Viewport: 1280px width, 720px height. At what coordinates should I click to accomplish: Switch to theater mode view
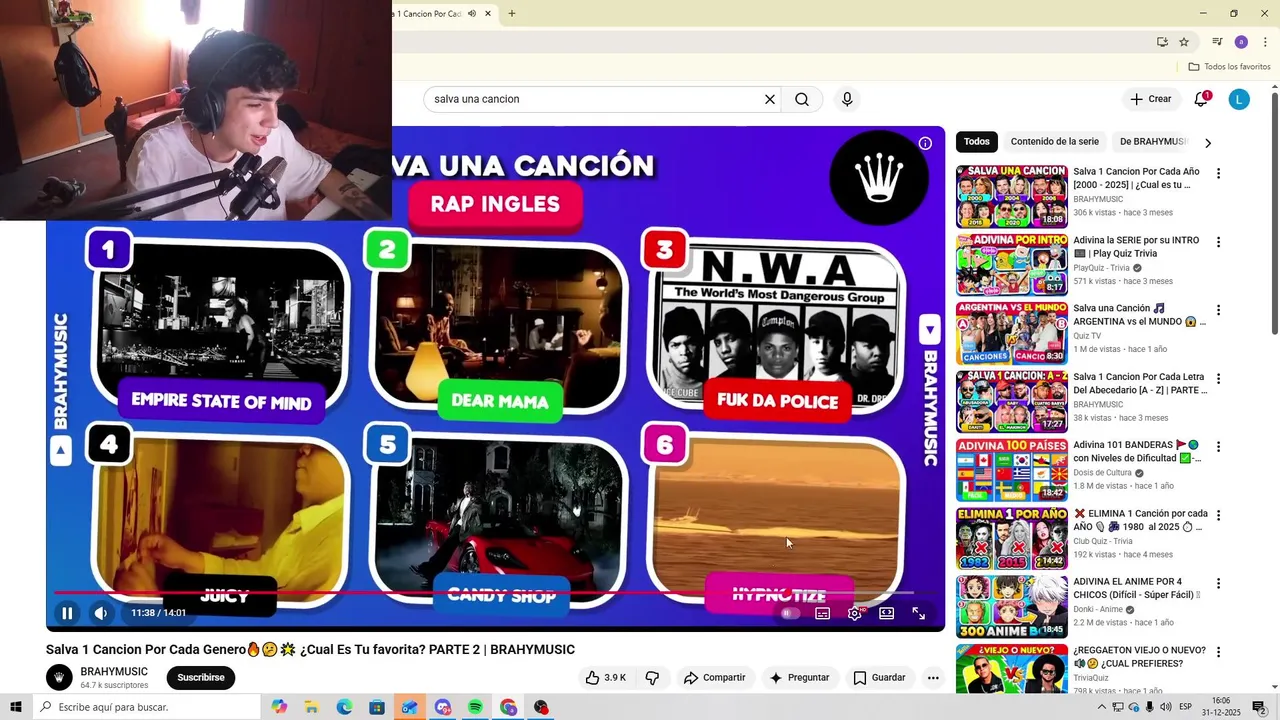886,613
